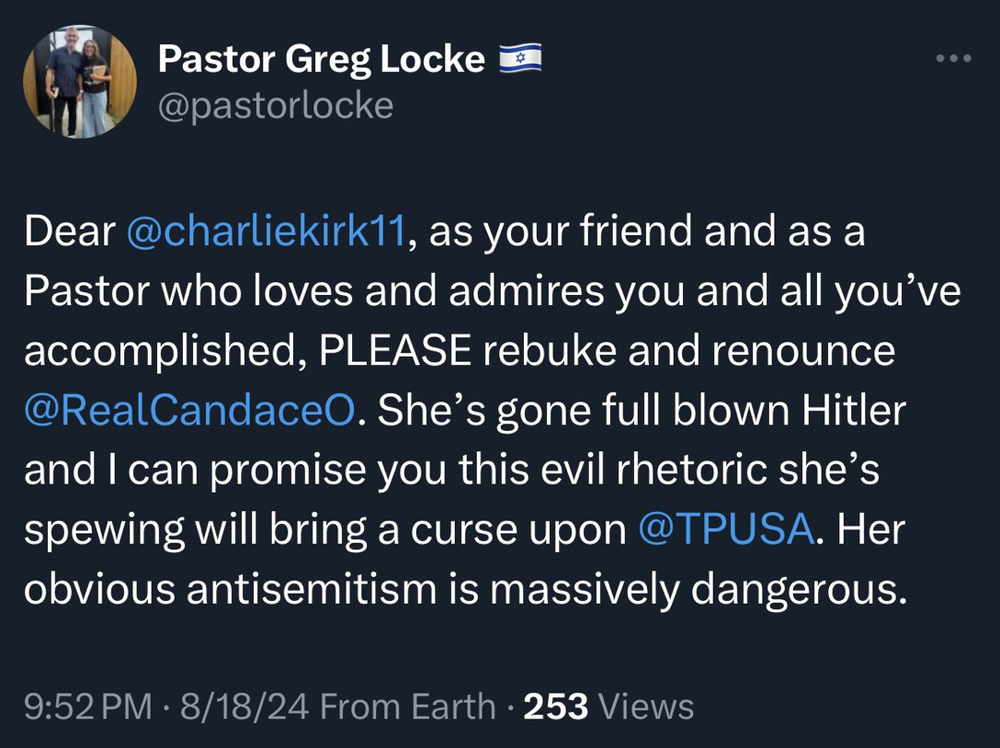Viewport: 1000px width, 748px height.
Task: Open the @pastorlocke handle link
Action: (275, 105)
